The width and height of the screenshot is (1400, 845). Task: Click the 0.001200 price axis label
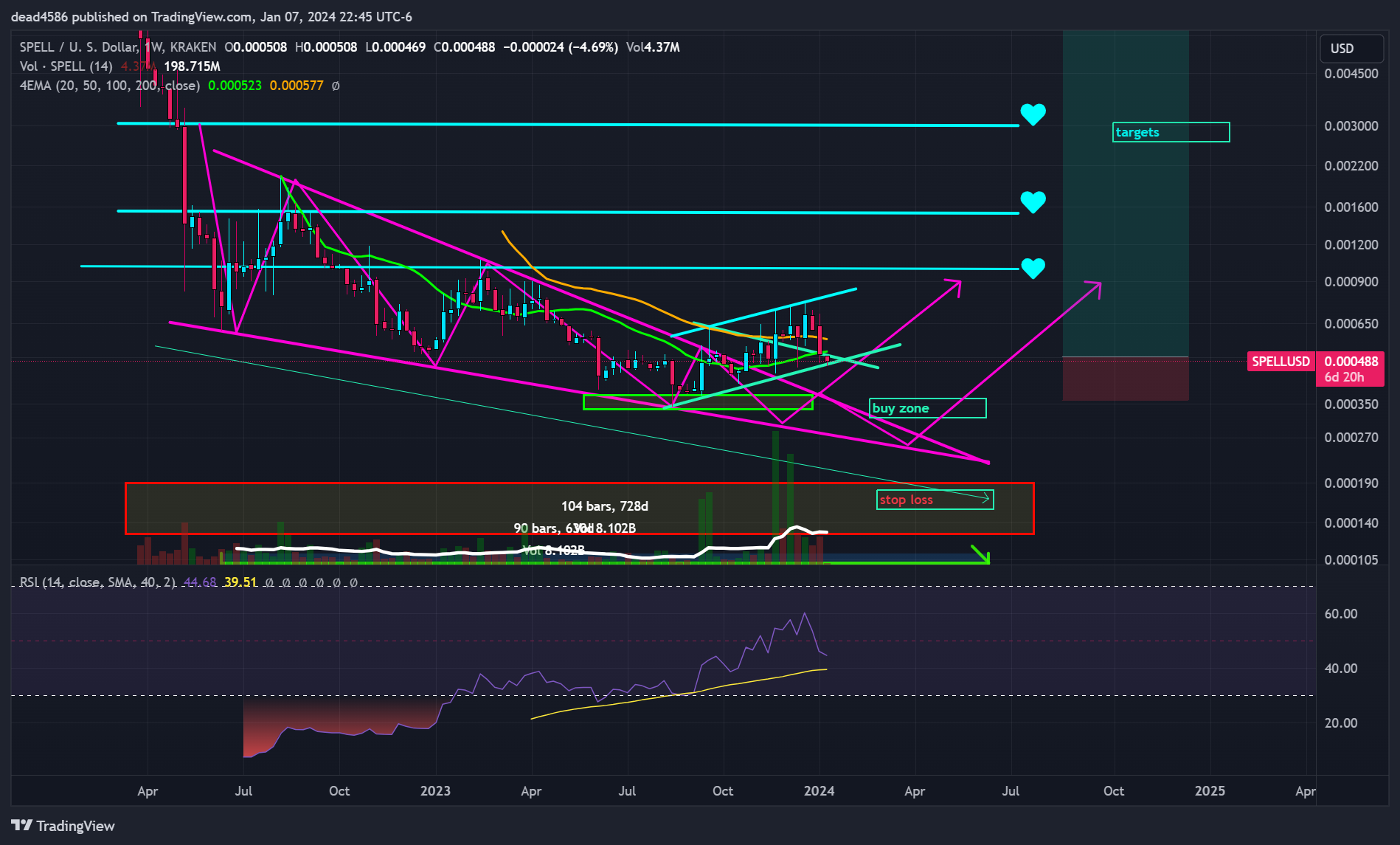[x=1351, y=245]
